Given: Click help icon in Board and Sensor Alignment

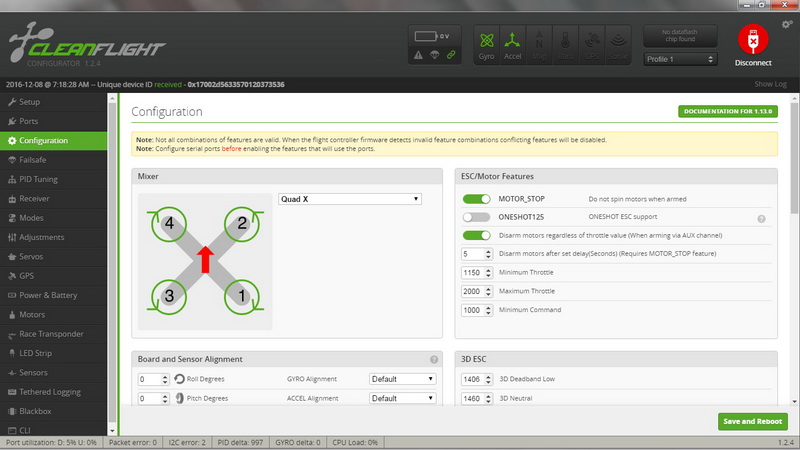Looking at the screenshot, I should click(x=434, y=360).
